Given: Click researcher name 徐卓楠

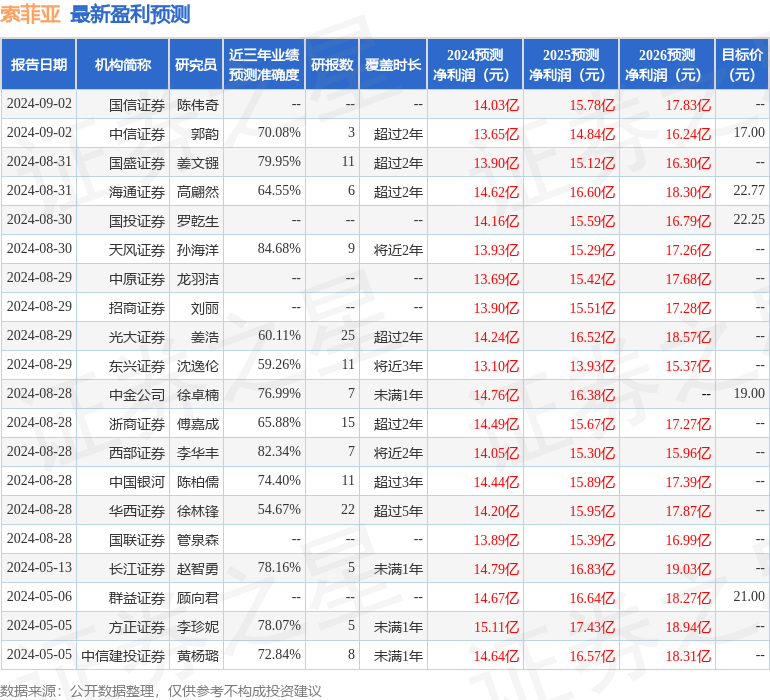Looking at the screenshot, I should (198, 395).
